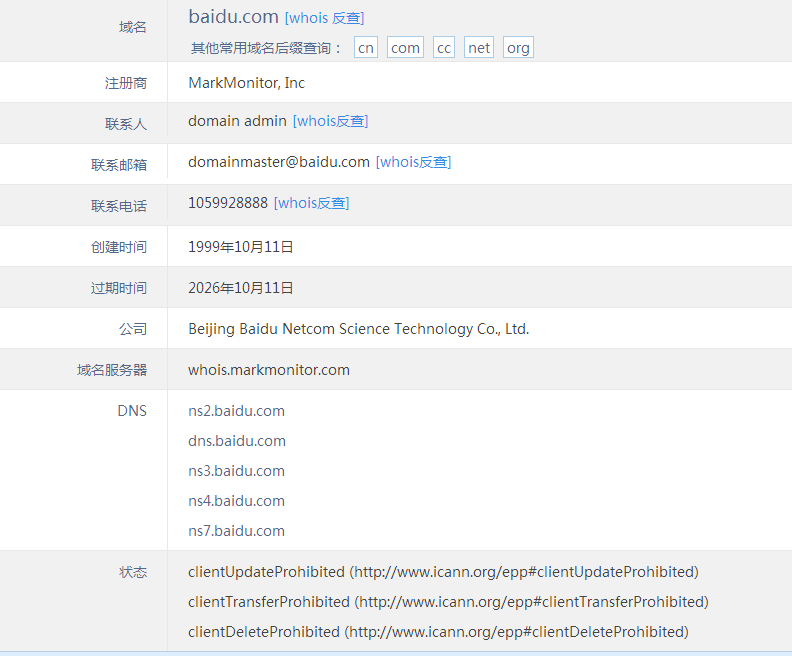Image resolution: width=792 pixels, height=656 pixels.
Task: Select the registrar MarkMonitor, Inc
Action: tap(246, 83)
